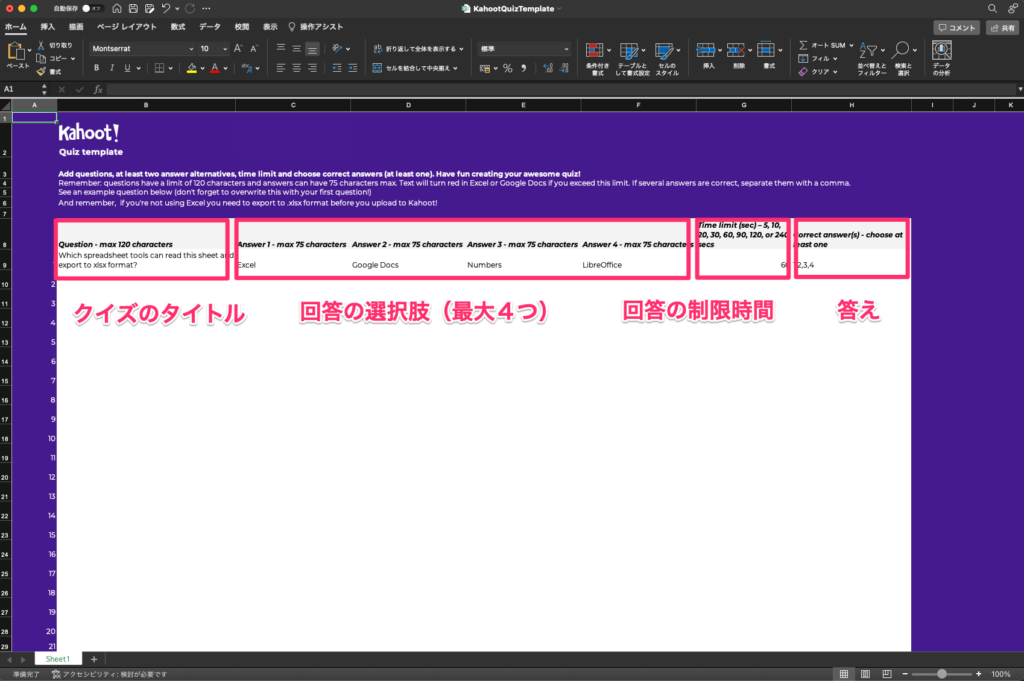Click the percent style icon
Screen dimensions: 1024x681
(x=507, y=68)
